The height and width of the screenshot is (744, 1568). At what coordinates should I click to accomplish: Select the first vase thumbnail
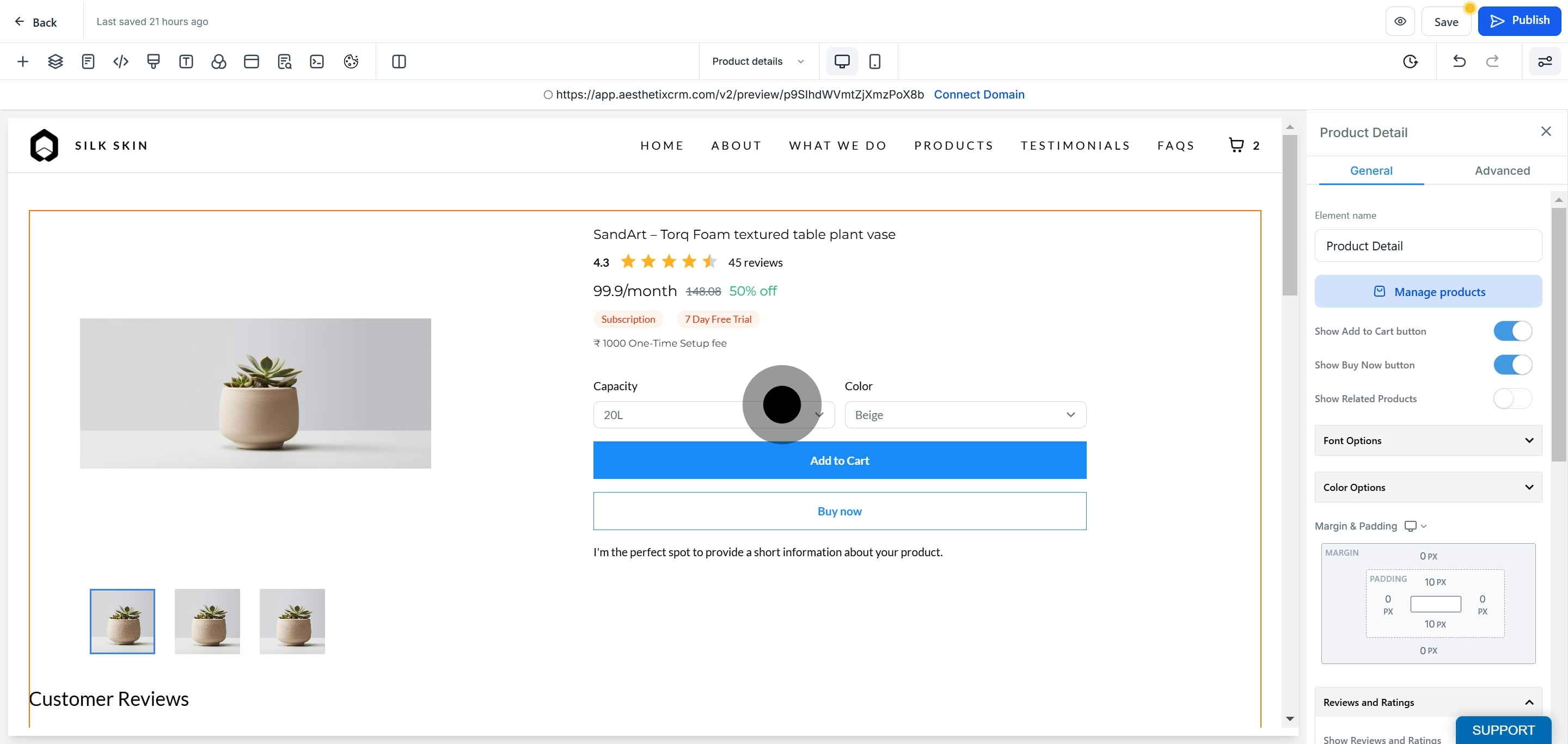pyautogui.click(x=122, y=621)
